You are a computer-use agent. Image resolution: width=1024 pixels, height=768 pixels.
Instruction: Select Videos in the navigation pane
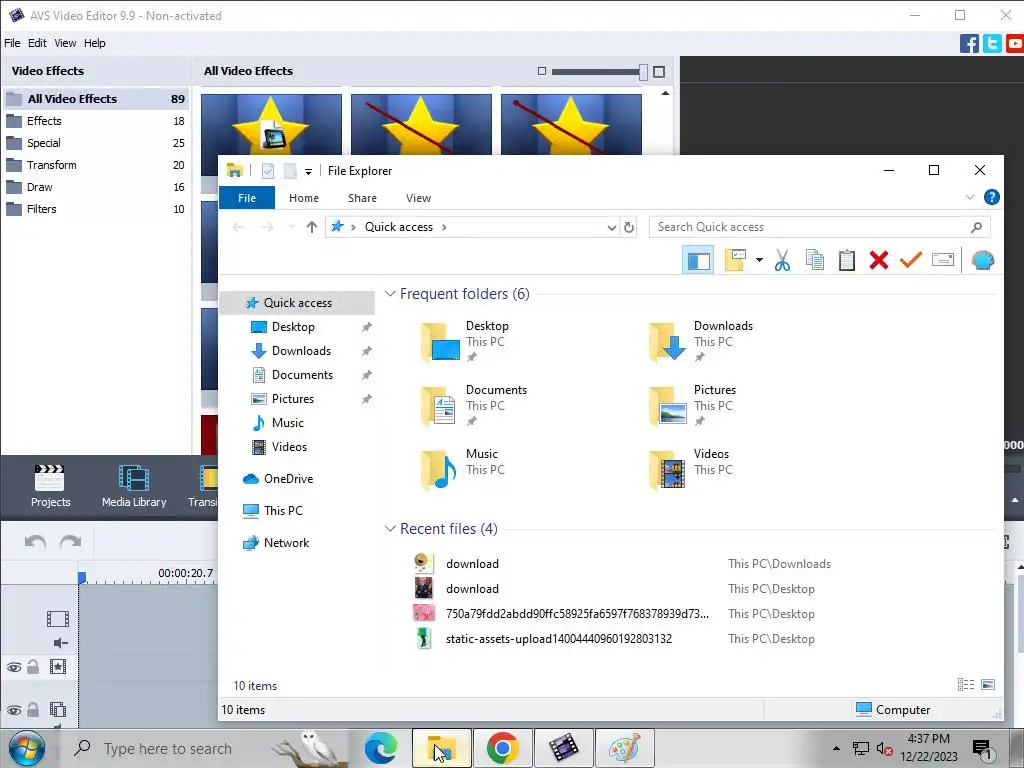[x=289, y=447]
